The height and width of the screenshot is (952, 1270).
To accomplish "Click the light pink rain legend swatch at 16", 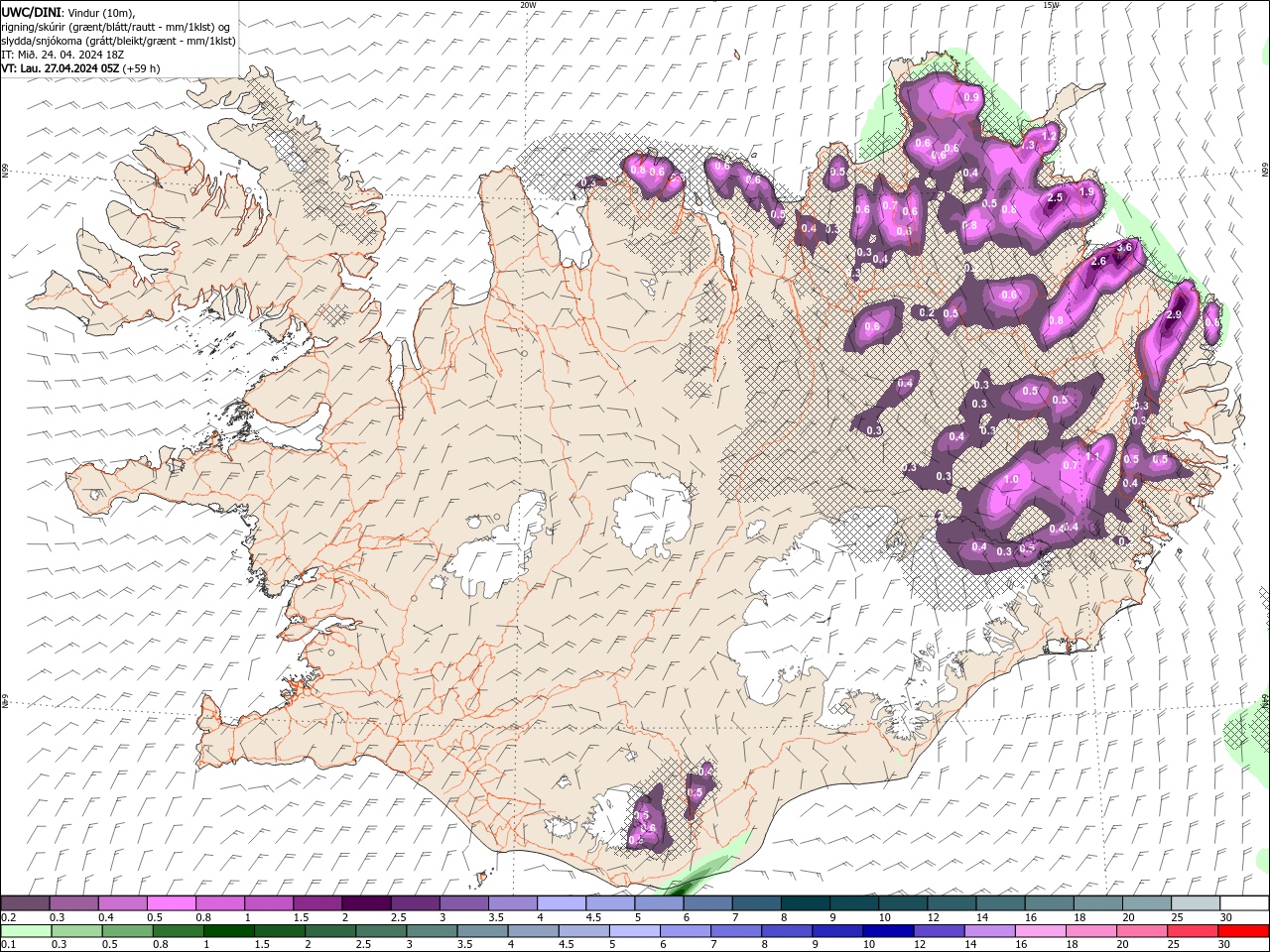I will coord(1041,931).
